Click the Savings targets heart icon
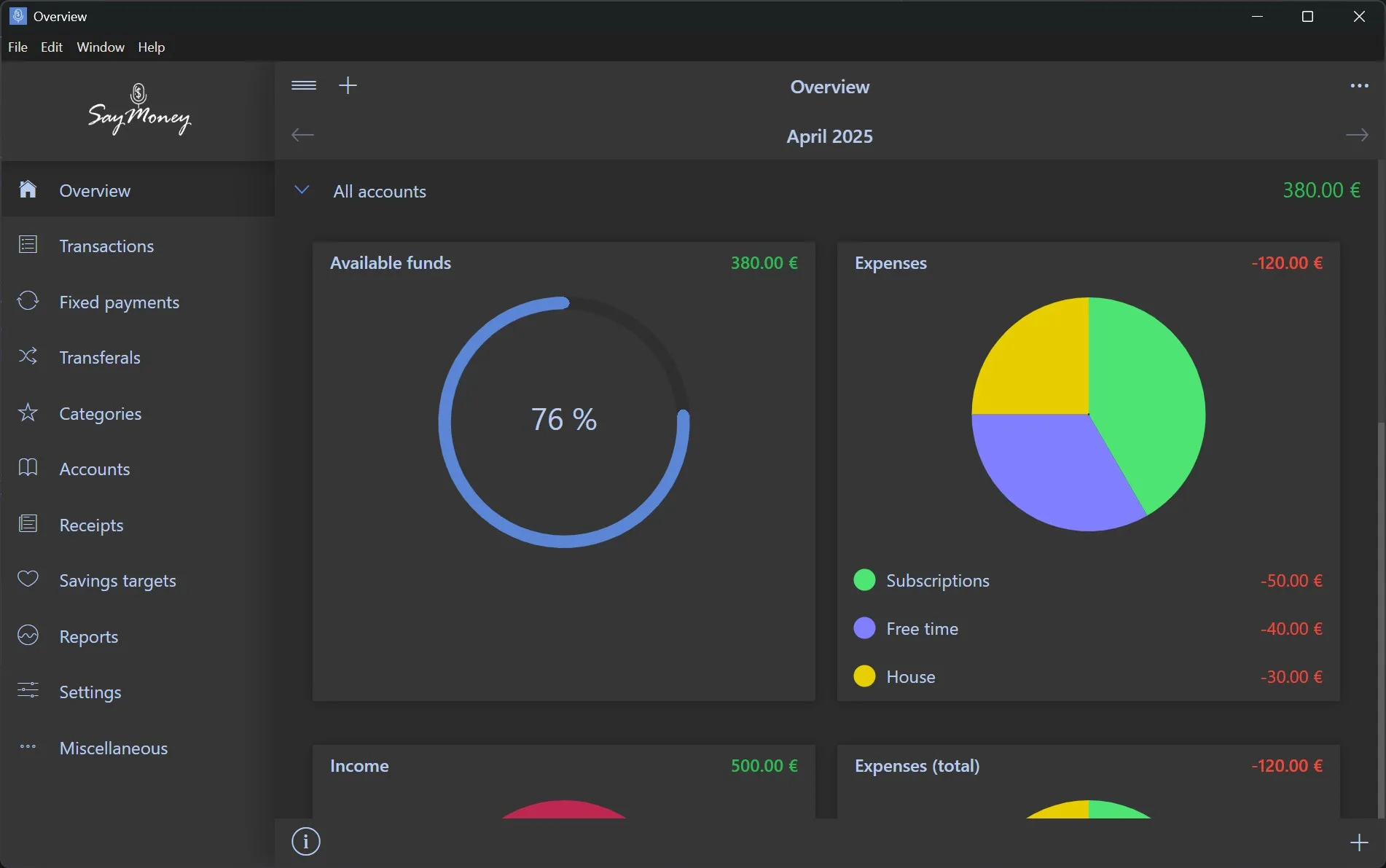1386x868 pixels. 28,579
